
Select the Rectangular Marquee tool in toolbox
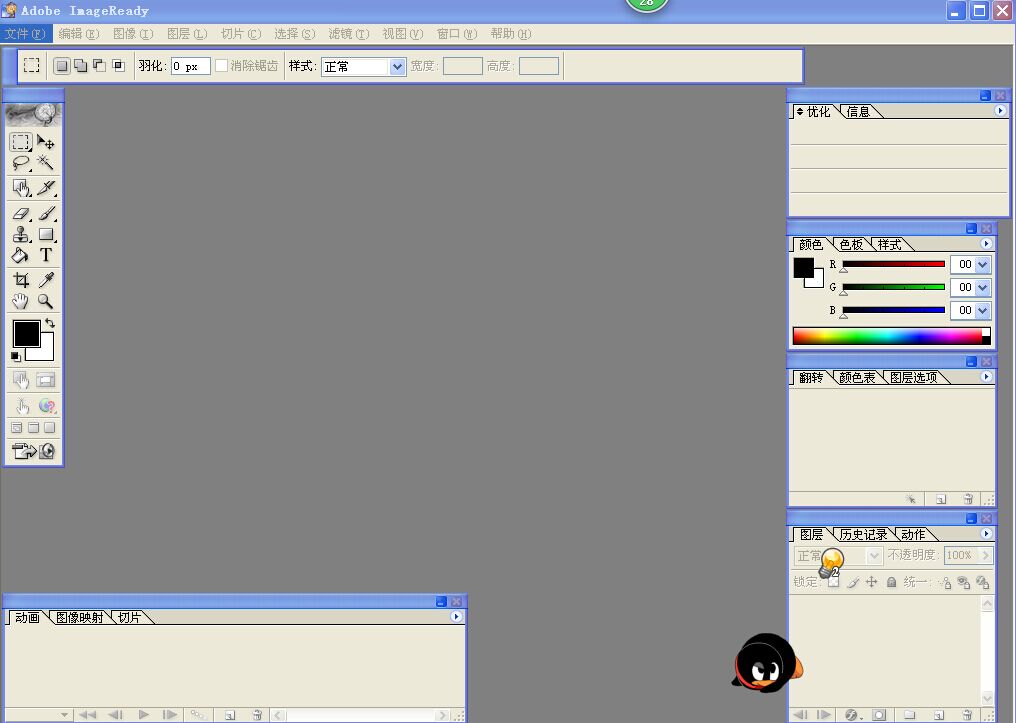coord(21,142)
